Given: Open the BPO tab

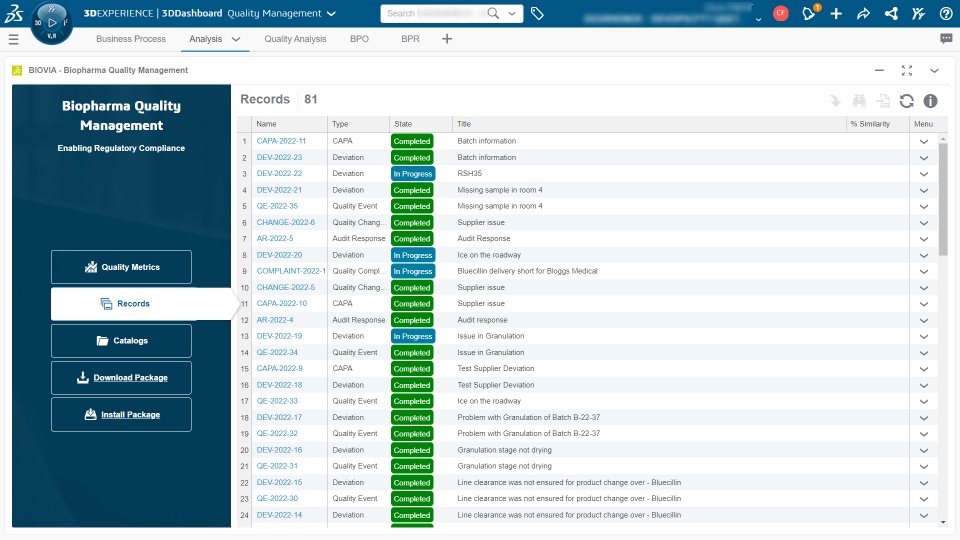Looking at the screenshot, I should point(359,39).
